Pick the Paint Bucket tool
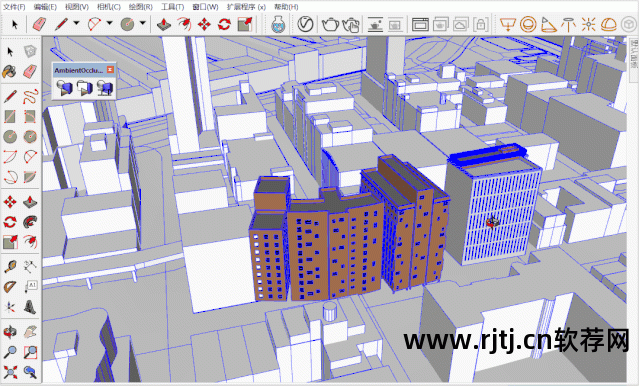Screen dimensions: 639x386 coord(9,72)
